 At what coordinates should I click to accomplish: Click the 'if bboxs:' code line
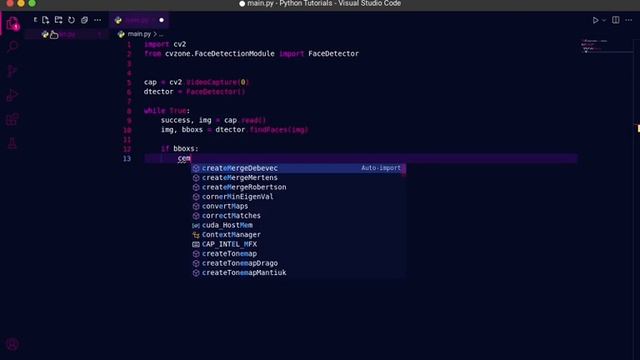pos(180,149)
